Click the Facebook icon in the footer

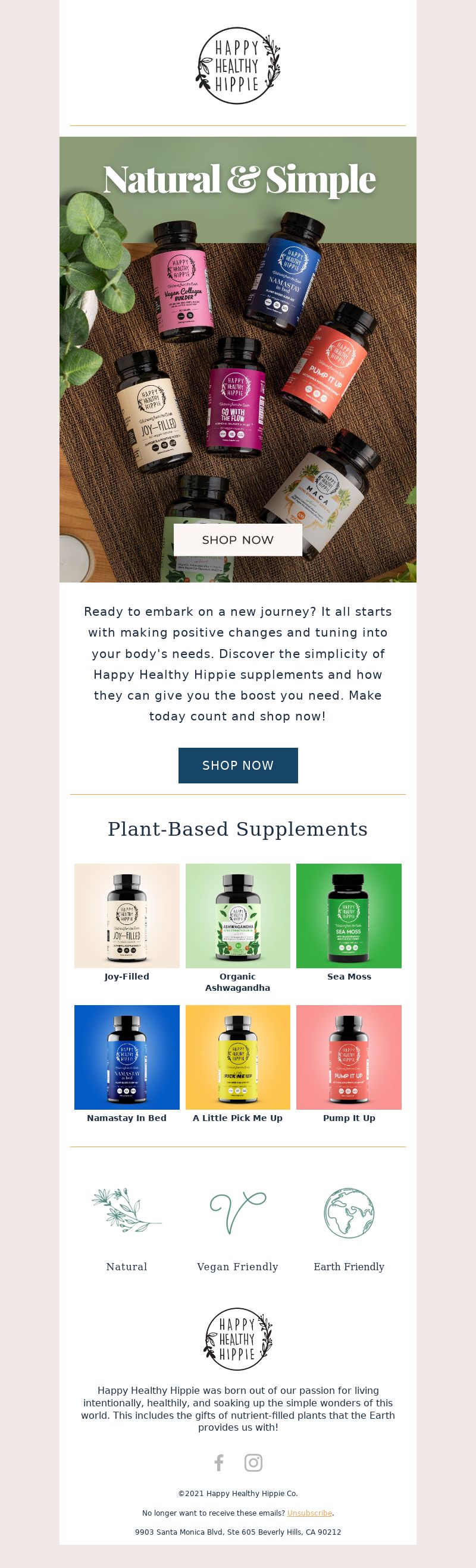pos(220,1462)
